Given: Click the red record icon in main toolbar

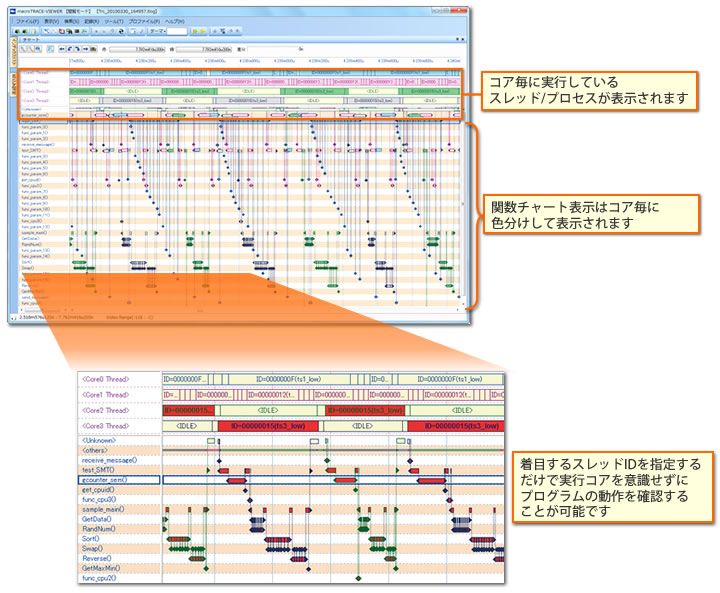Looking at the screenshot, I should 62,31.
